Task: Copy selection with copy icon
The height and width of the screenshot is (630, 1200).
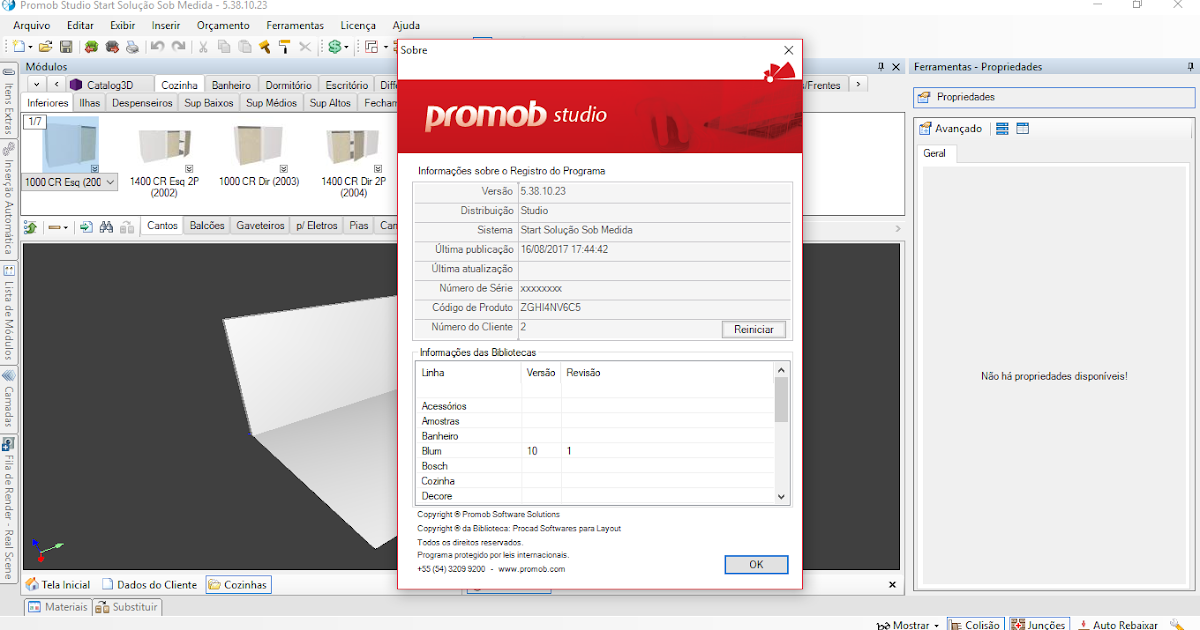Action: point(224,46)
